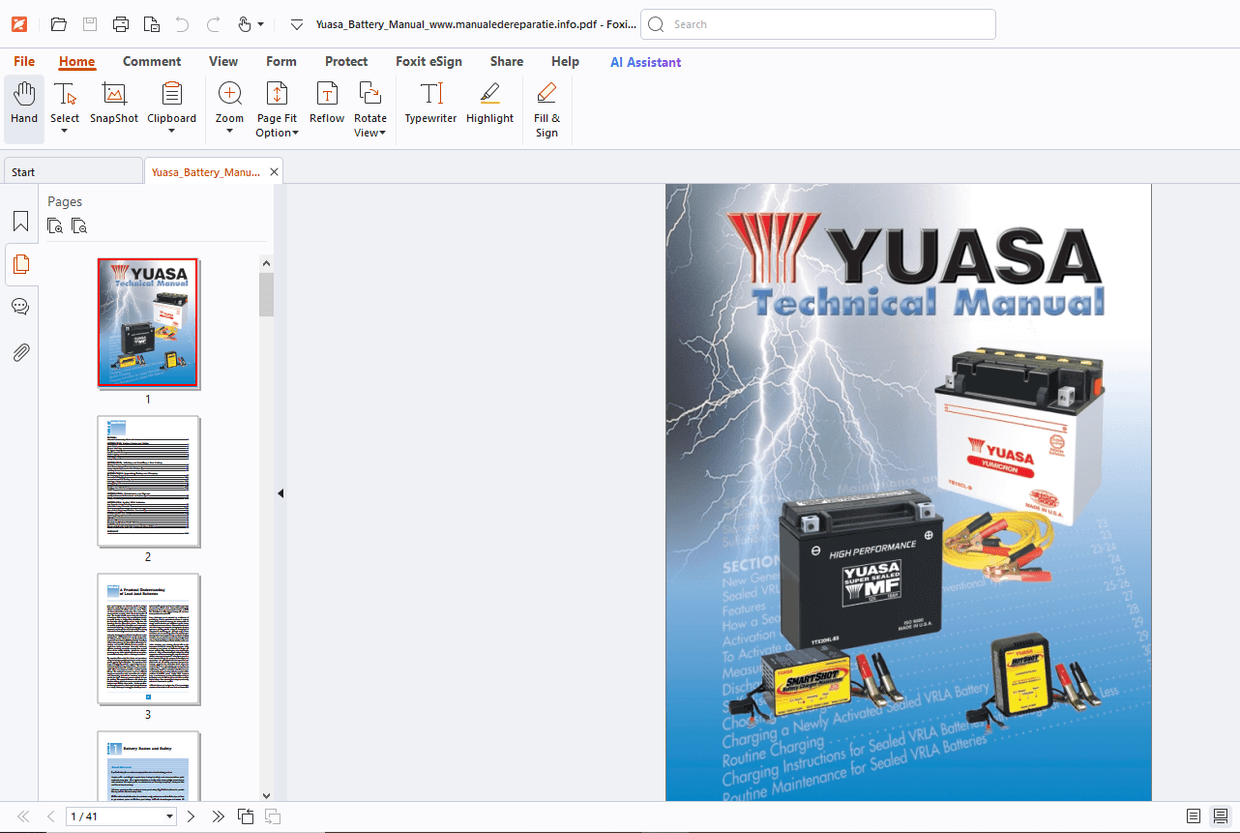Select the Hand tool
This screenshot has height=833, width=1240.
(x=23, y=107)
